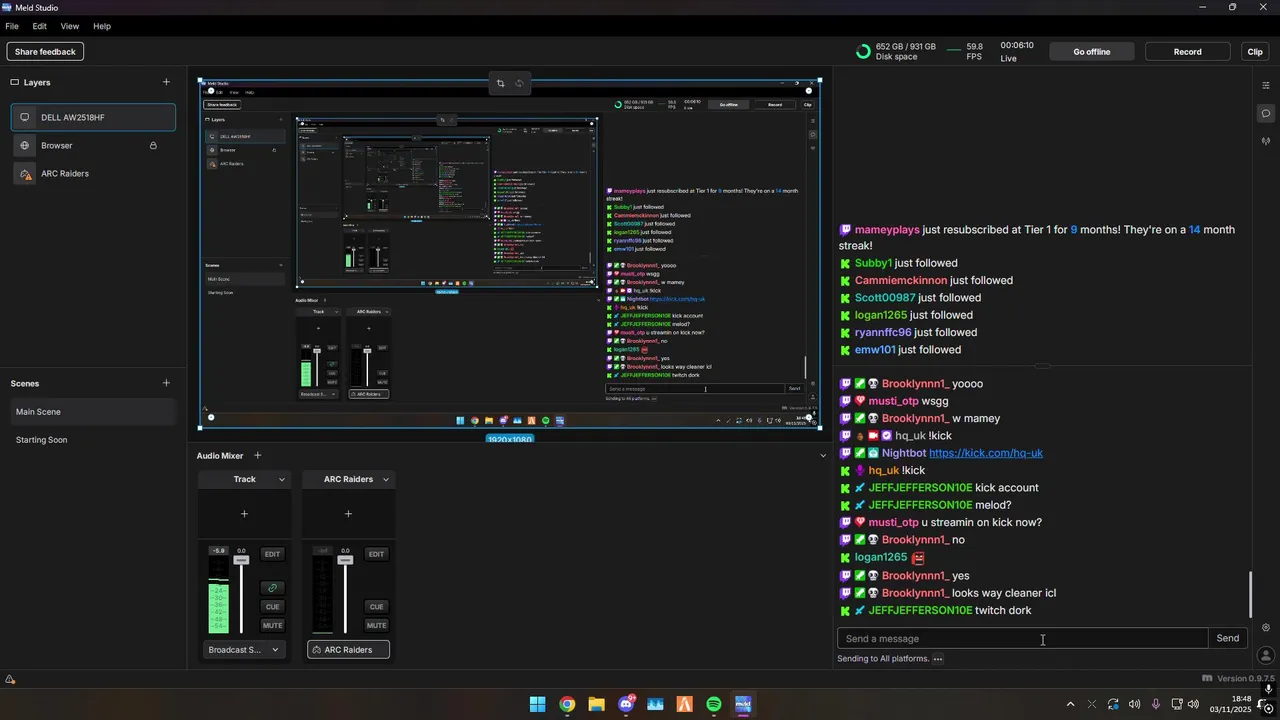Click the Nightbot username in chat
This screenshot has height=720, width=1280.
pyautogui.click(x=904, y=453)
